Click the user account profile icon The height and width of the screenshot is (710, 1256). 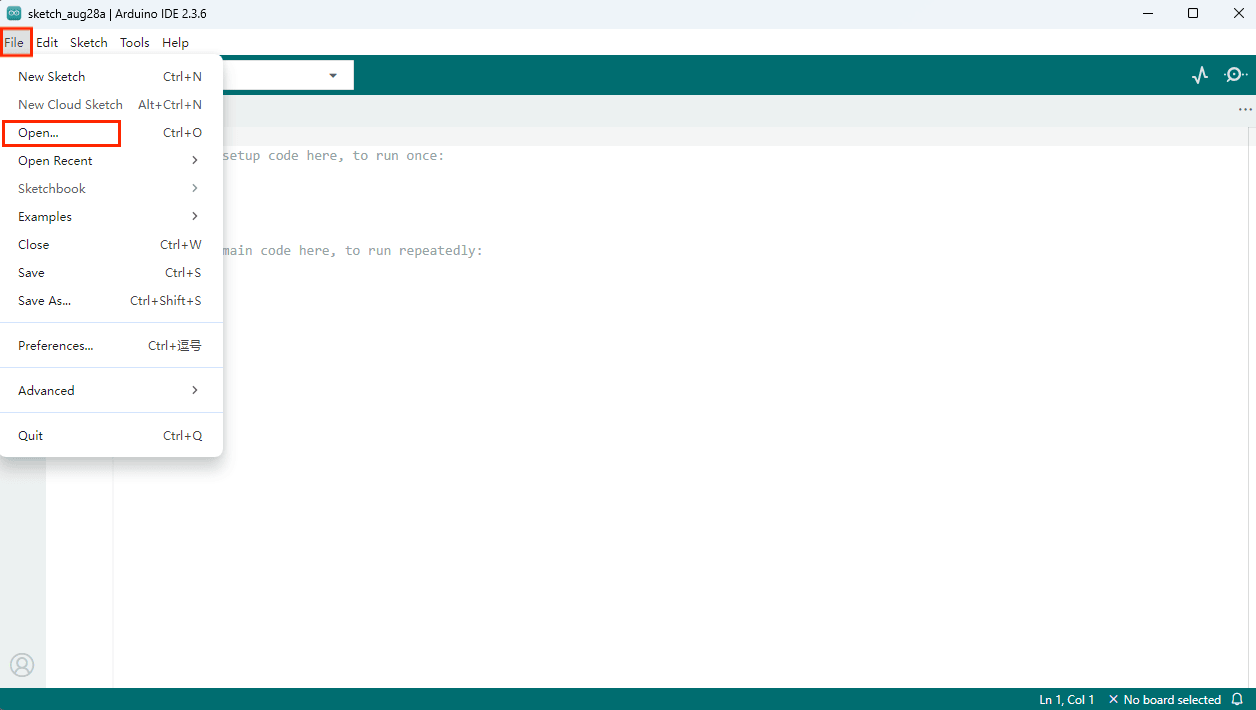click(22, 665)
